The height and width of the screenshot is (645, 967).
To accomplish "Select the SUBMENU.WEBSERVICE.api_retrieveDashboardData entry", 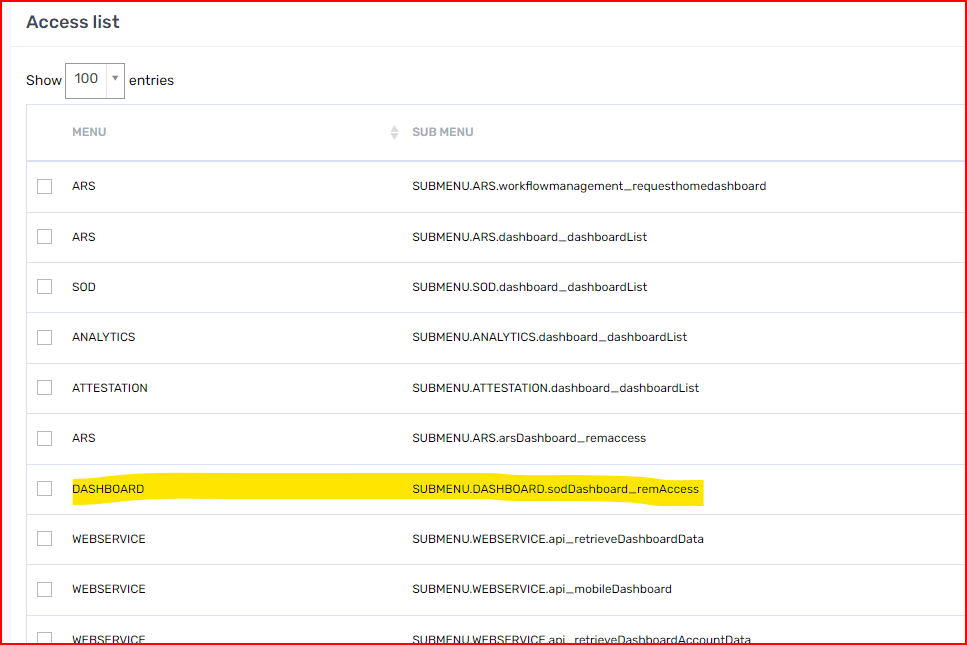I will tap(558, 538).
